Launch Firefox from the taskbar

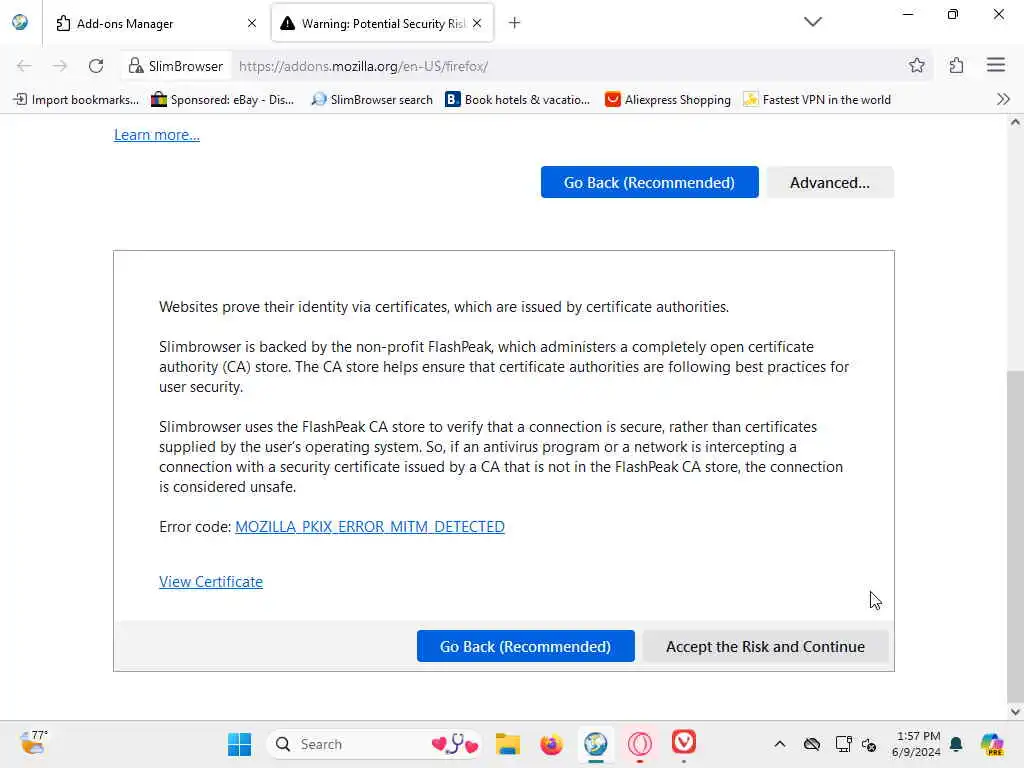pos(551,744)
